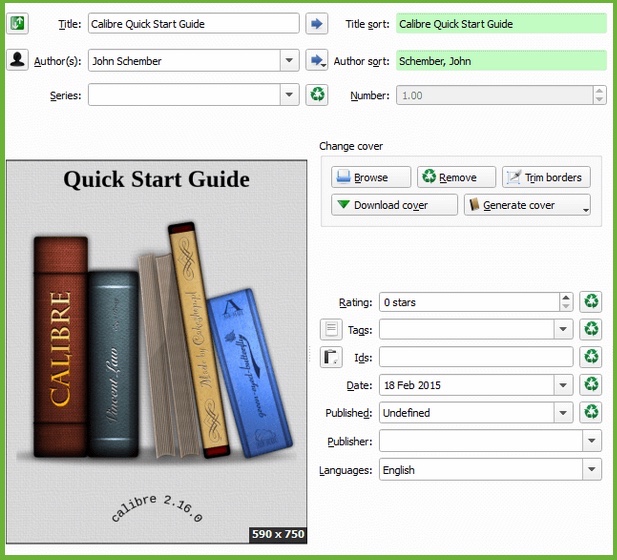Click the swap title and author icon
Viewport: 617px width, 560px height.
[x=17, y=24]
